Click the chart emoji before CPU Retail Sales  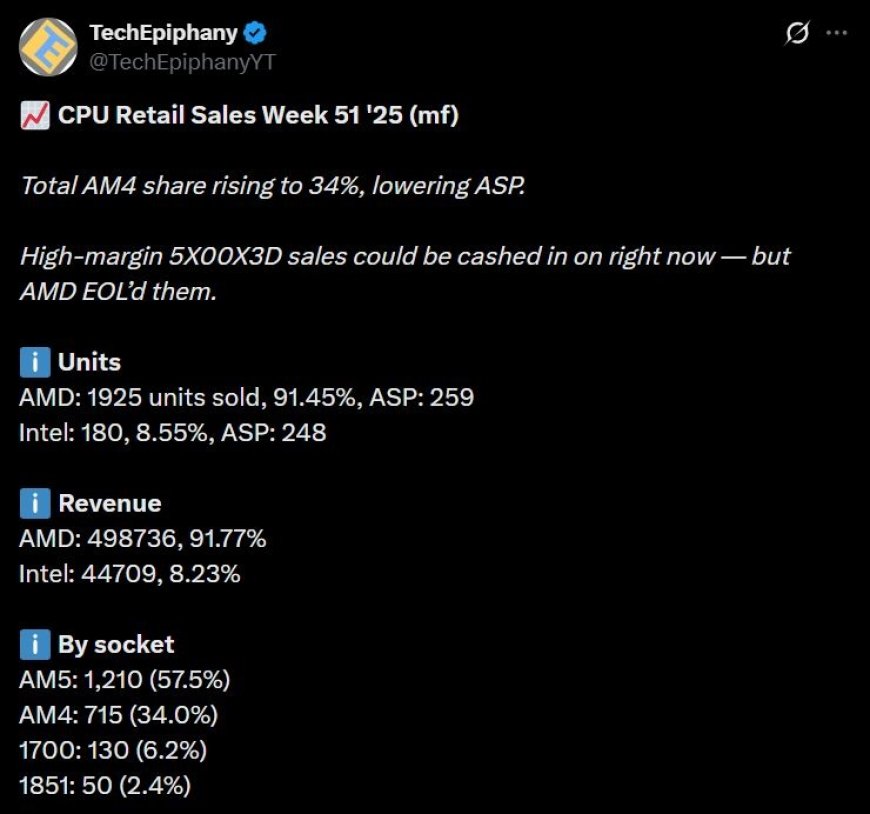point(35,113)
